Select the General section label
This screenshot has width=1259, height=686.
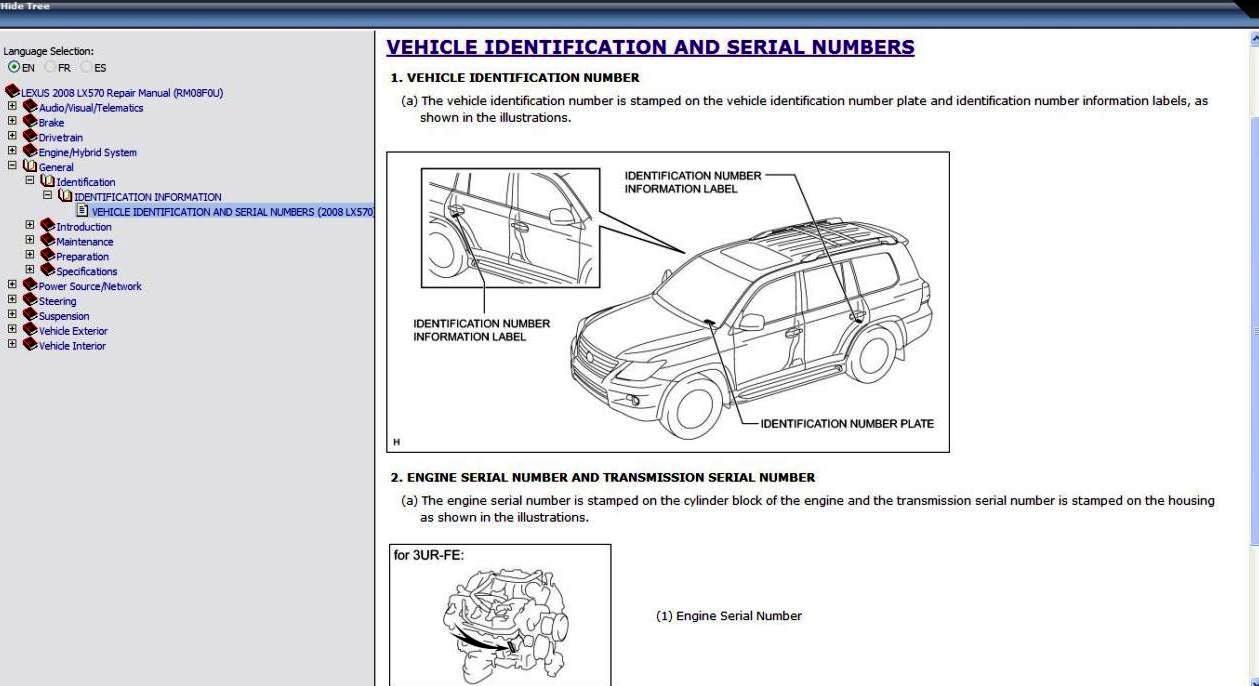pos(56,168)
